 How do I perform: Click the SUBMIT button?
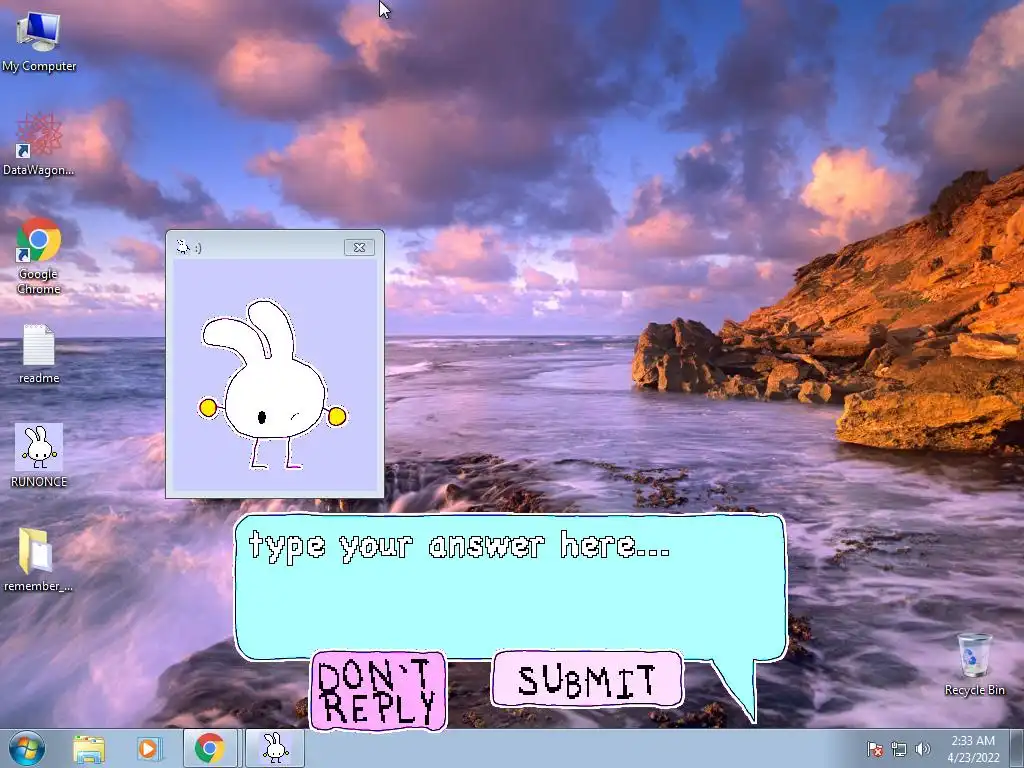pos(587,679)
